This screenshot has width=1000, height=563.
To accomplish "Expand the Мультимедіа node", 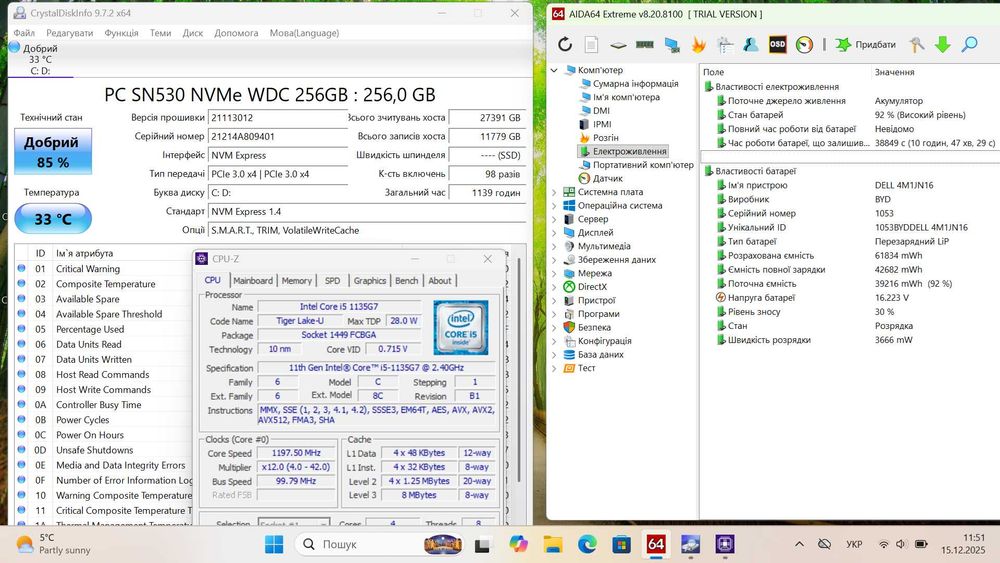I will click(x=554, y=246).
